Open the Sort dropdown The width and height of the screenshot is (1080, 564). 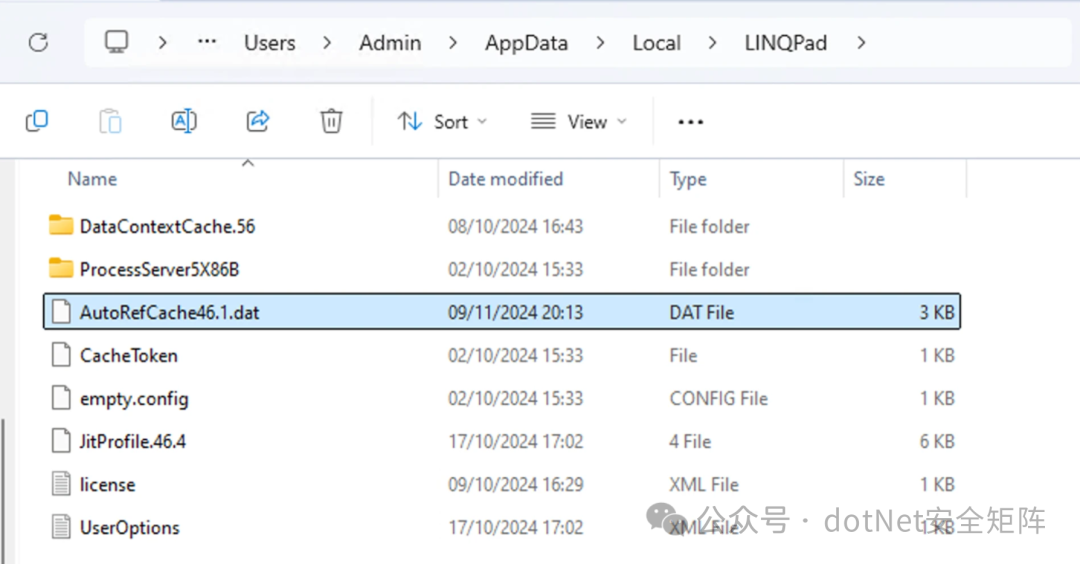[442, 122]
